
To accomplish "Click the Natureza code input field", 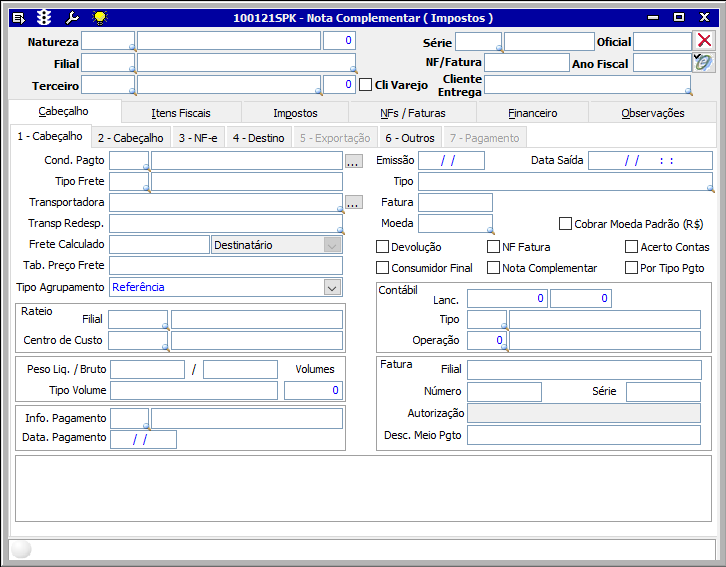I will (107, 41).
